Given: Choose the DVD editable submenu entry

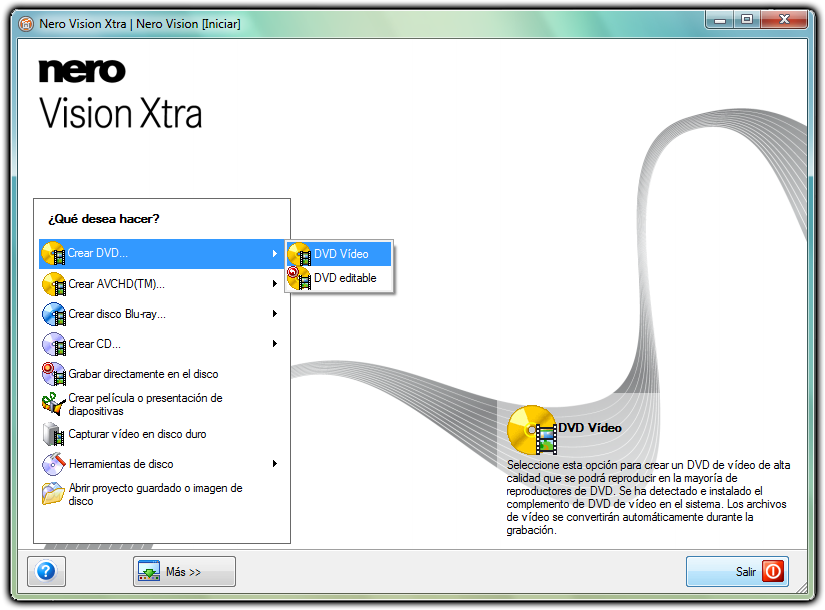Looking at the screenshot, I should click(x=339, y=278).
